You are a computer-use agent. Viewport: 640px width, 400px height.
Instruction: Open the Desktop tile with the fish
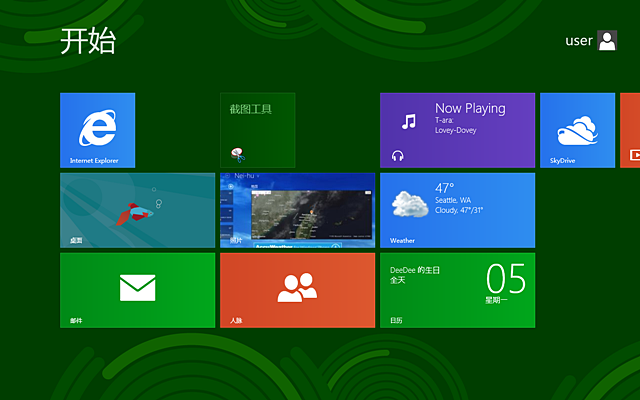pyautogui.click(x=138, y=210)
